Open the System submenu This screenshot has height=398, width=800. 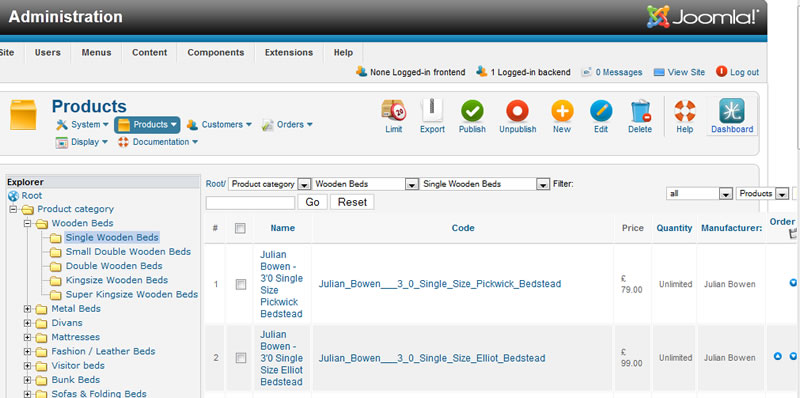tap(82, 125)
